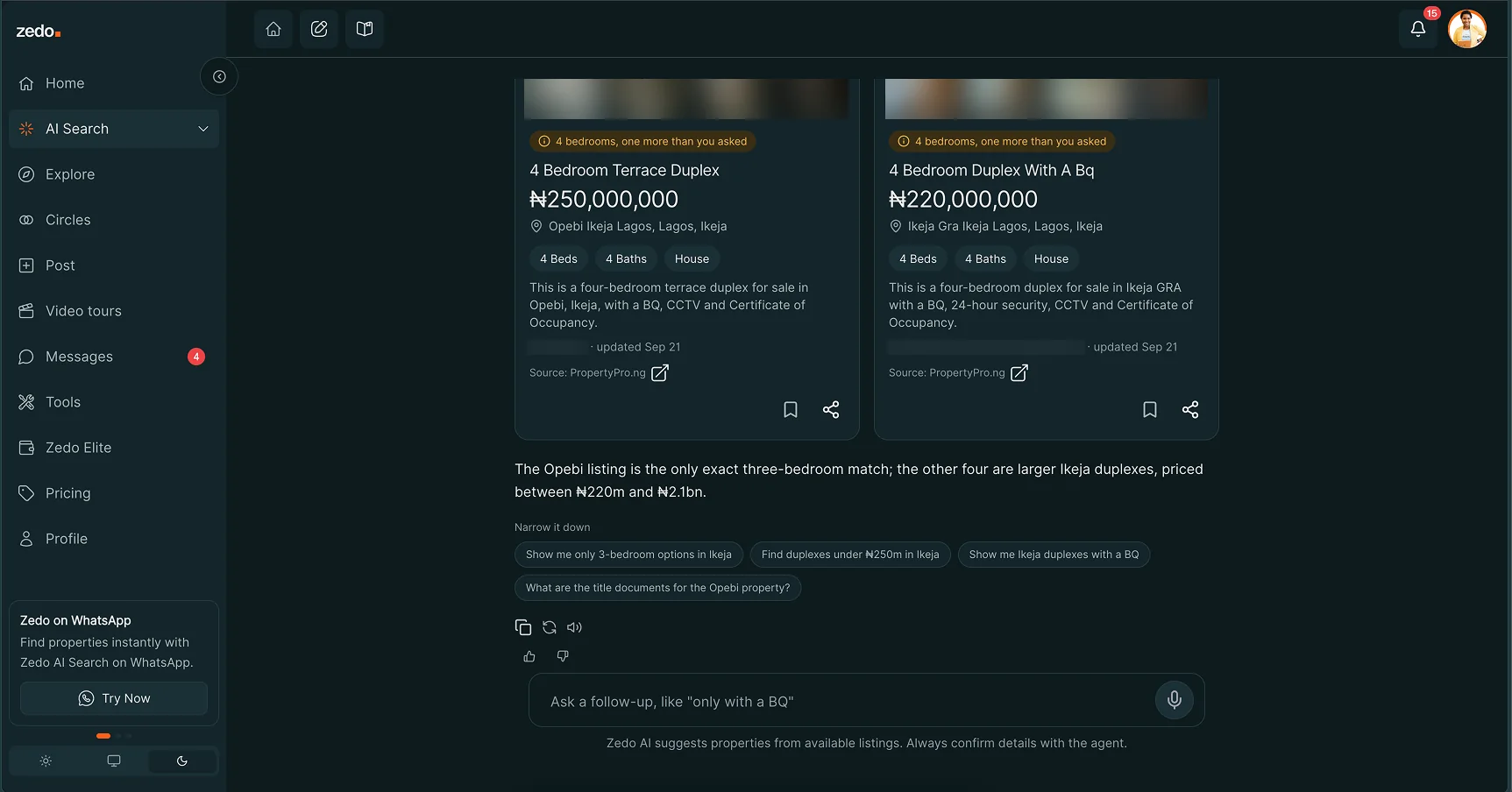
Task: Read the response aloud with speaker icon
Action: point(575,627)
